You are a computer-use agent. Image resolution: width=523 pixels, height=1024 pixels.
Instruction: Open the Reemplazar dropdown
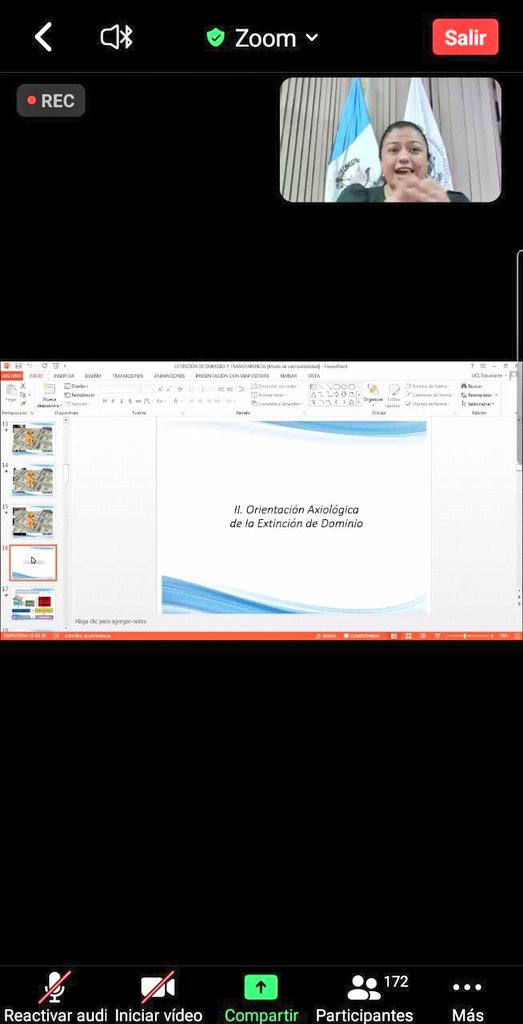[x=479, y=394]
